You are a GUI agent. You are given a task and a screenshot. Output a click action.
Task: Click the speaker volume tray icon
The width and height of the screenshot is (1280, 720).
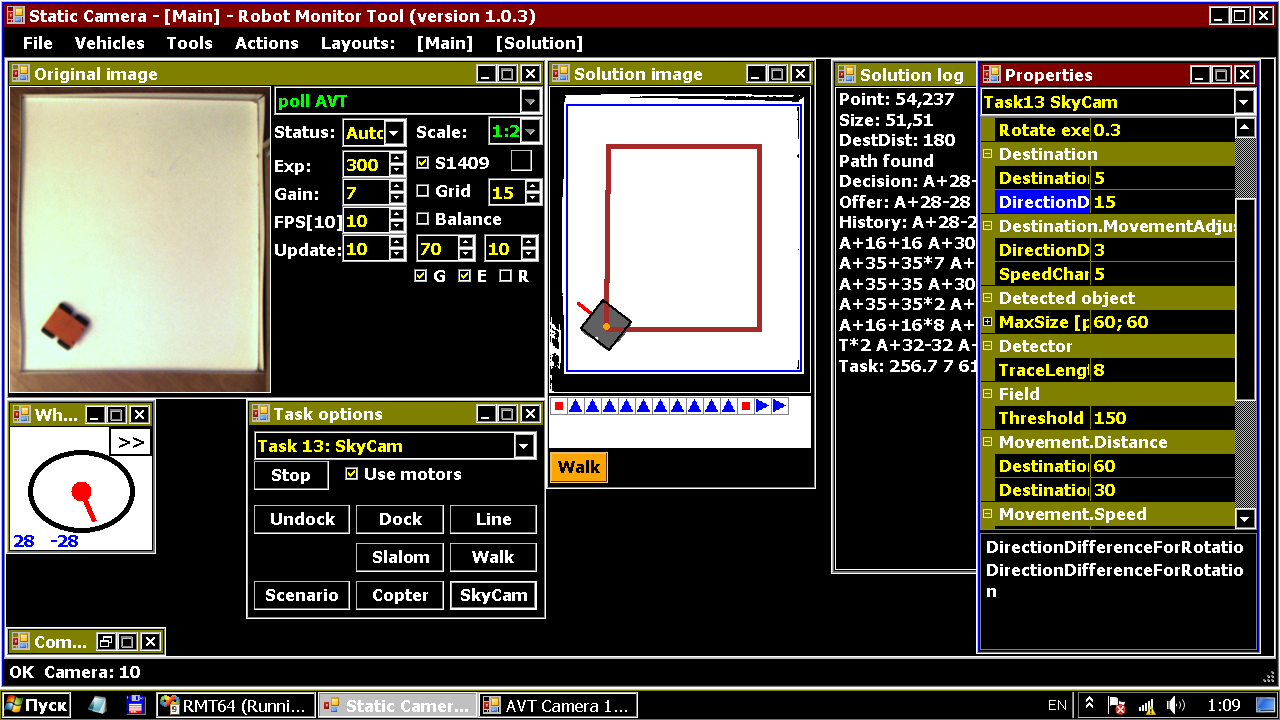[1176, 705]
